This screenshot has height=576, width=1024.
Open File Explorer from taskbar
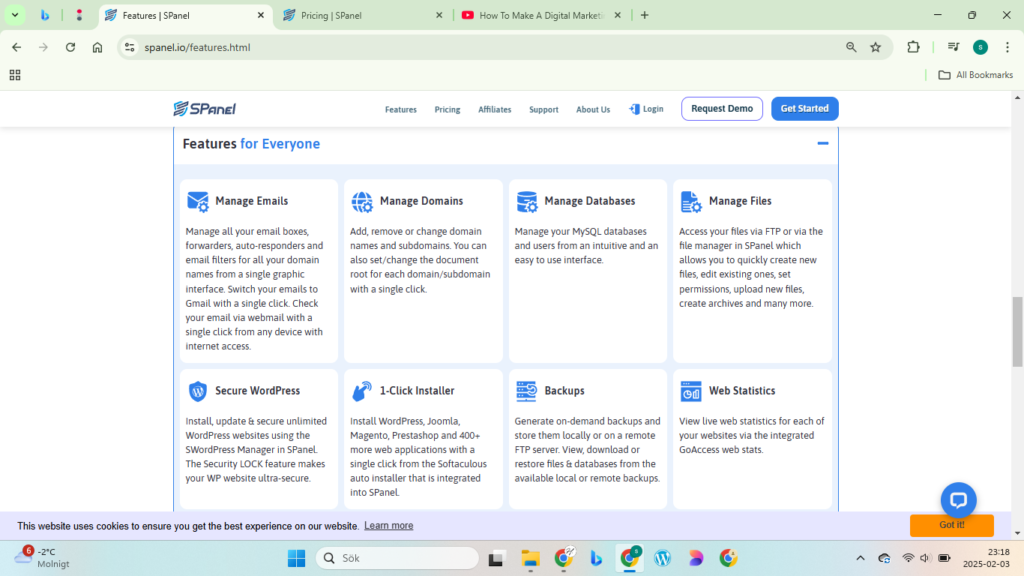(530, 558)
